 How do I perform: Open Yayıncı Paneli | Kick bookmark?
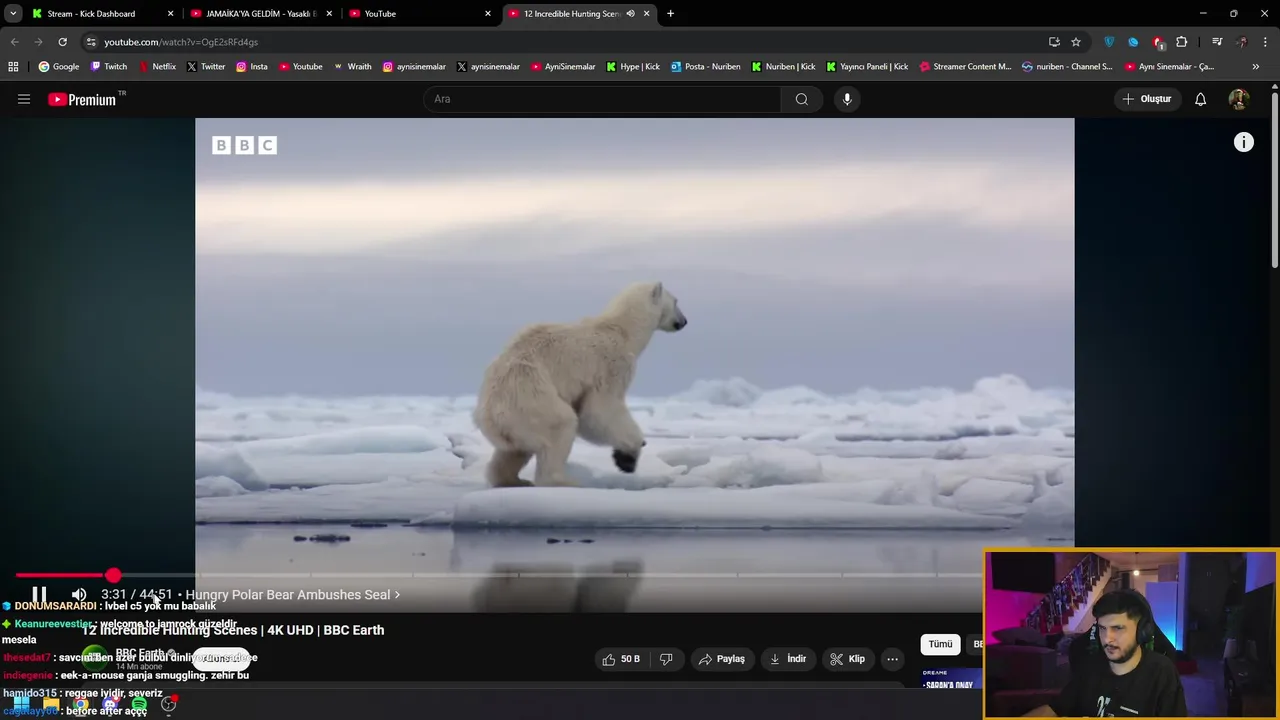(867, 66)
